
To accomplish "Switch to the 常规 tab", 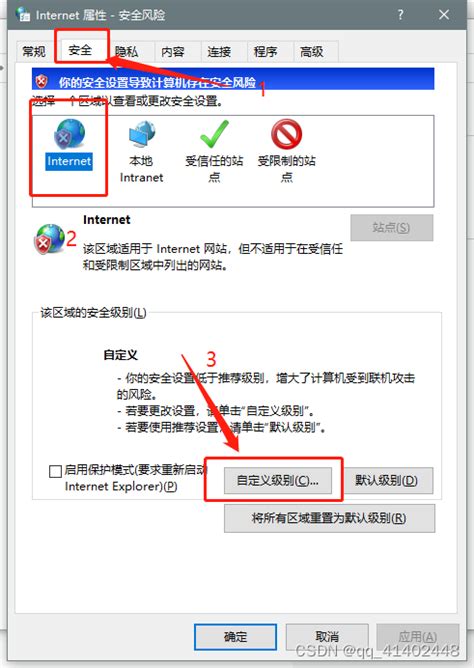I will click(x=34, y=52).
